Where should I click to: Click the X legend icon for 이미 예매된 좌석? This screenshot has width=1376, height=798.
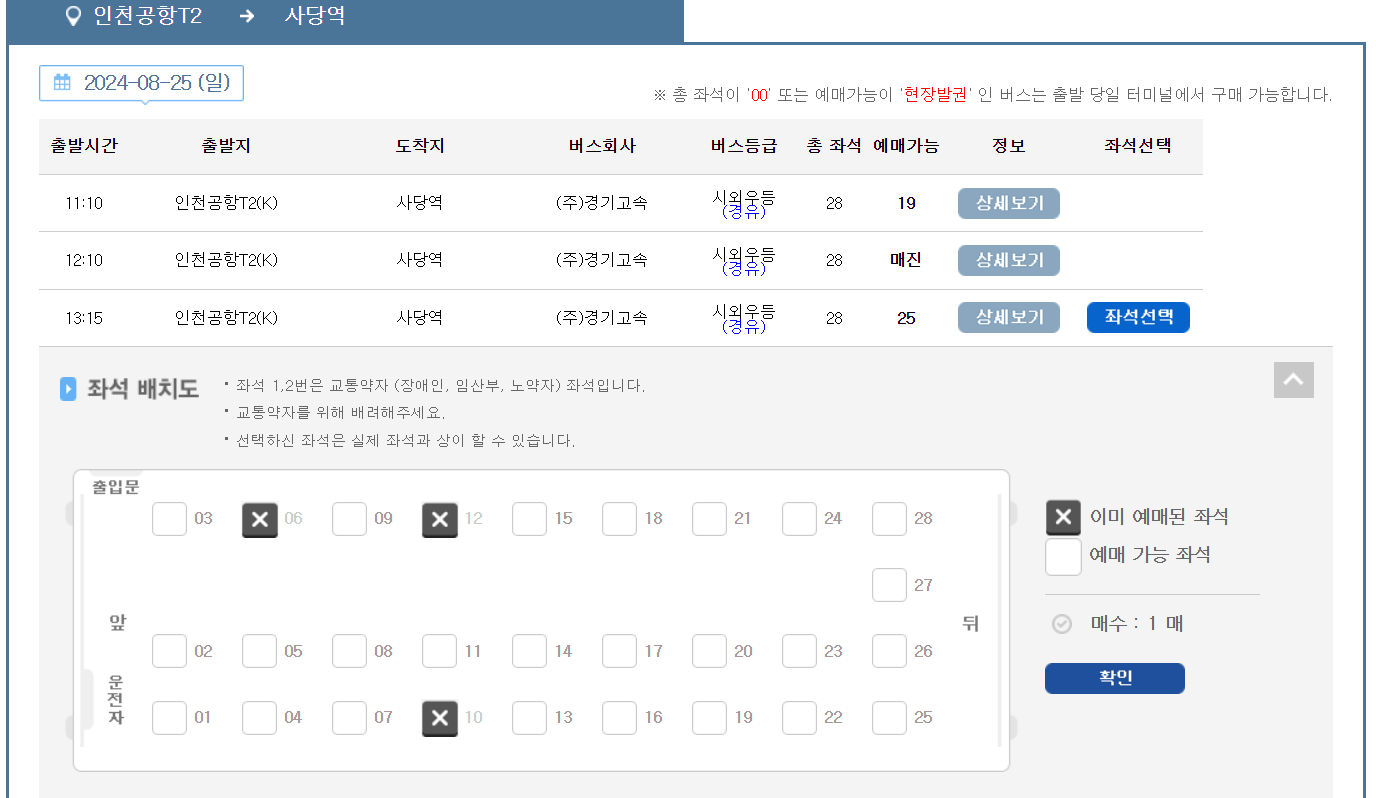tap(1063, 517)
